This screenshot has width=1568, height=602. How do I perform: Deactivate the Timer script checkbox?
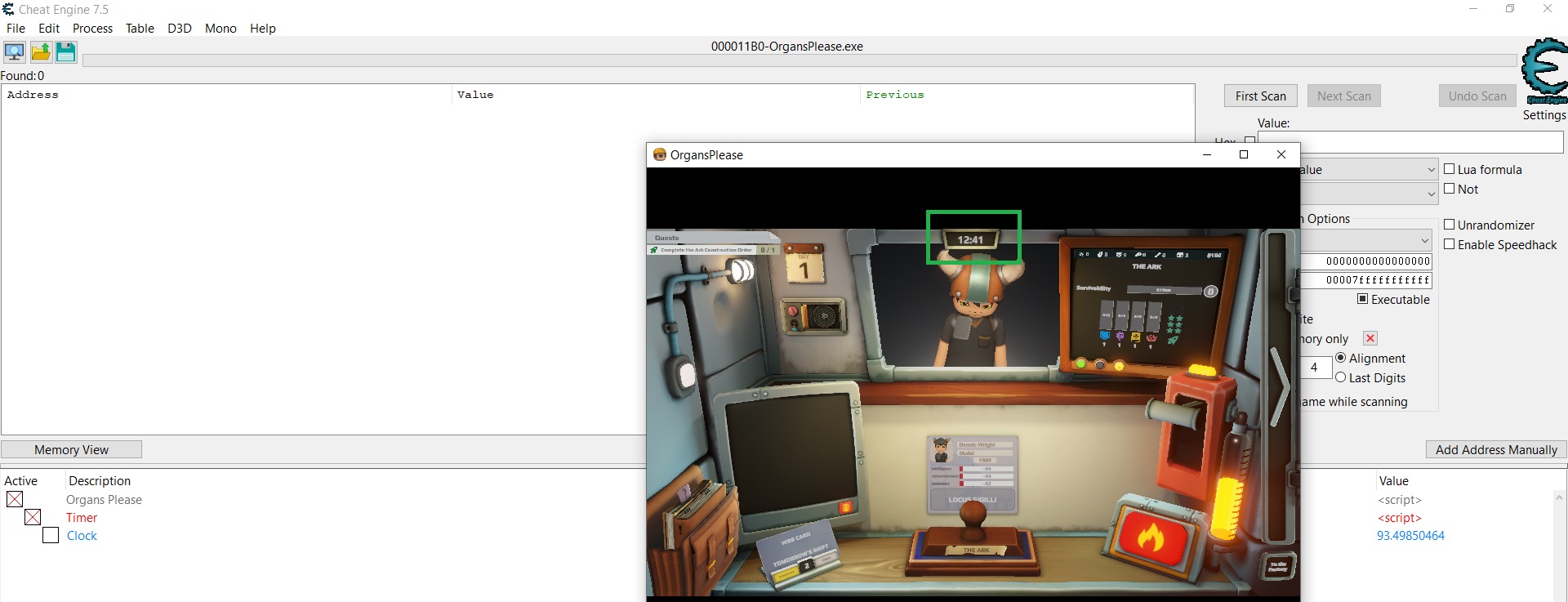(x=33, y=517)
